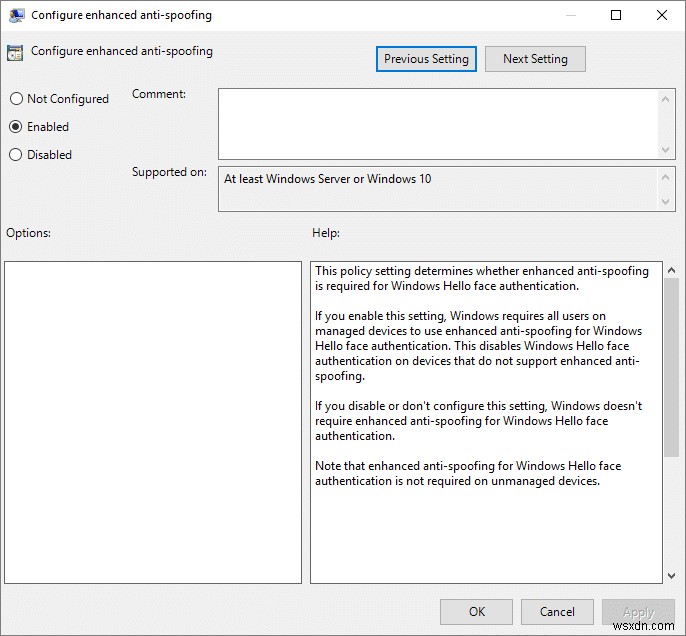686x636 pixels.
Task: Click the title bar window icon
Action: coord(17,15)
